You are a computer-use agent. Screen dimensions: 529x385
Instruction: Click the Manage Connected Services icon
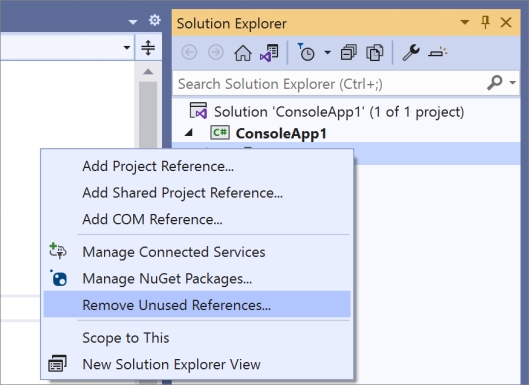pos(58,251)
